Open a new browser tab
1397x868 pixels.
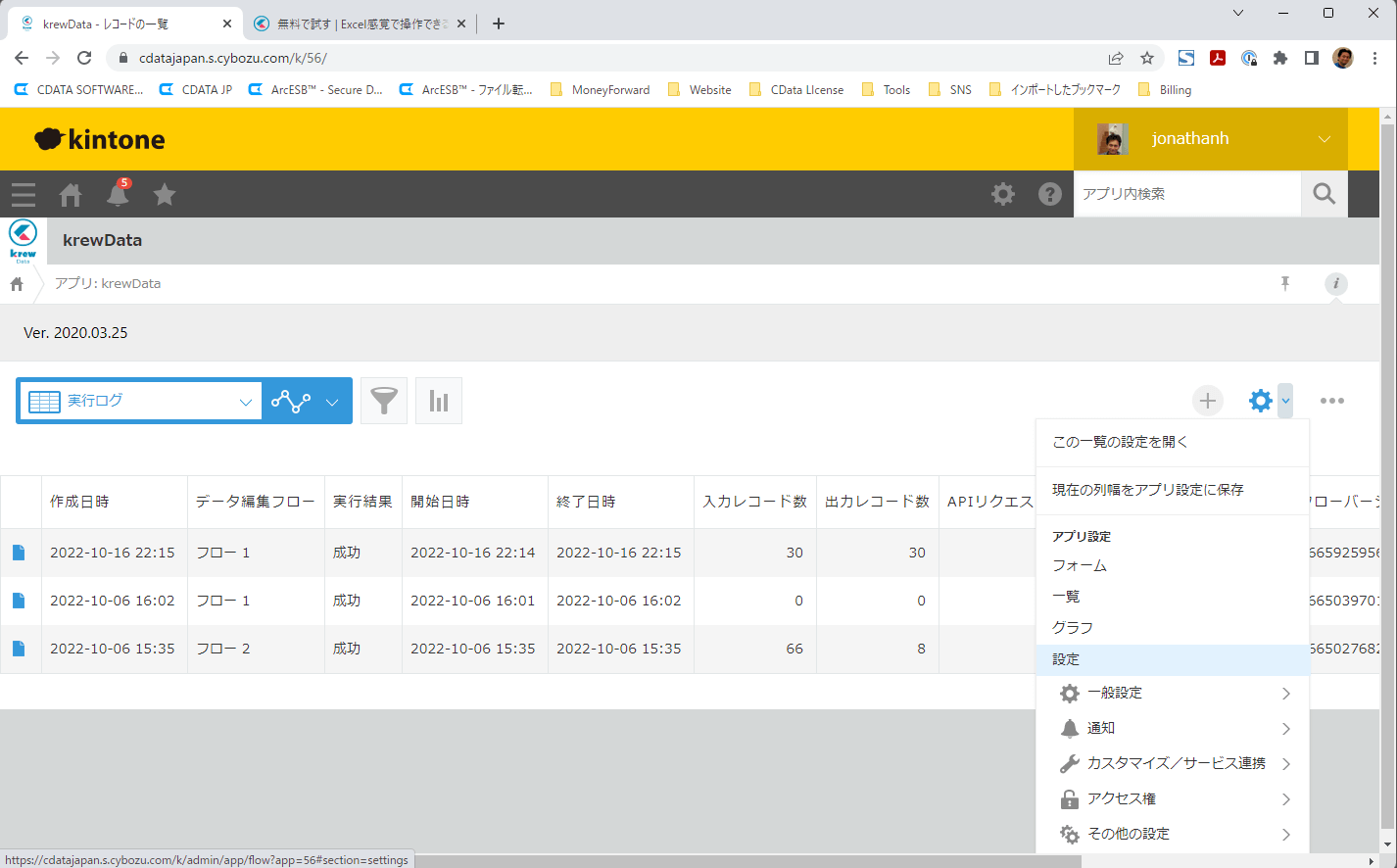click(499, 24)
